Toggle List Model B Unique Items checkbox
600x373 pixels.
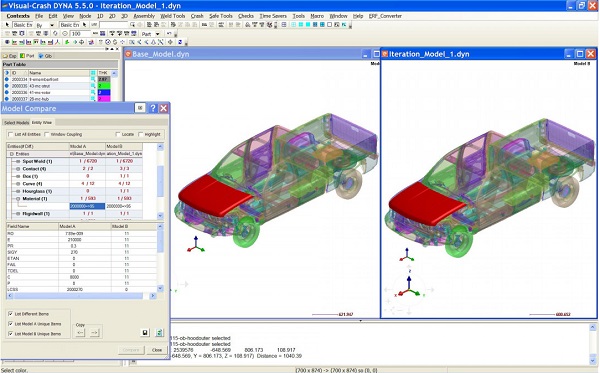click(10, 334)
